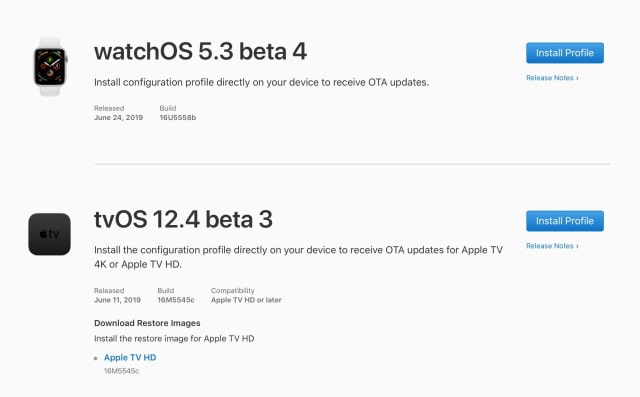This screenshot has height=397, width=640.
Task: Click the release date June 24, 2019
Action: click(x=118, y=118)
